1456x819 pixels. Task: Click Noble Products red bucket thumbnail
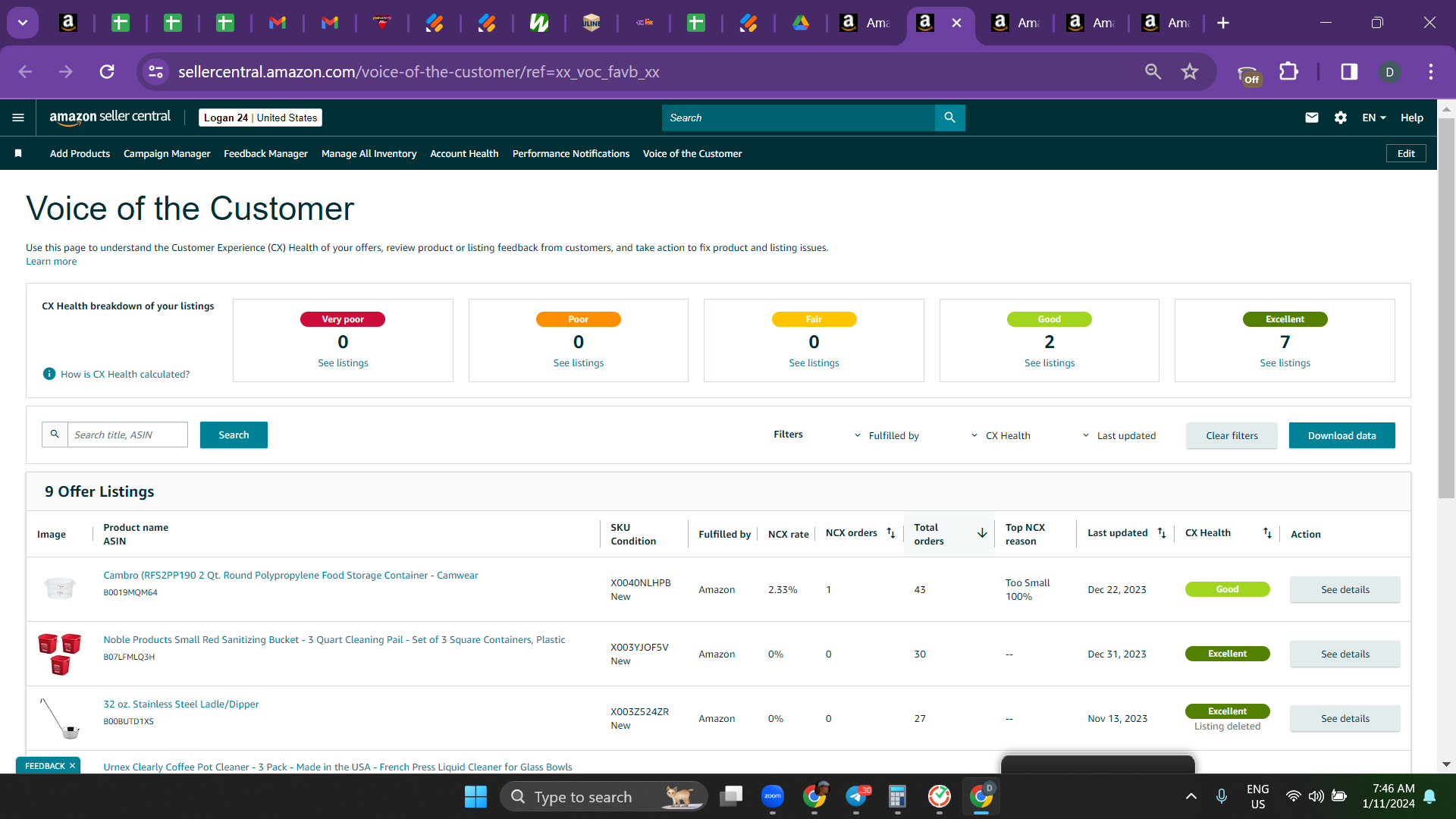coord(60,654)
